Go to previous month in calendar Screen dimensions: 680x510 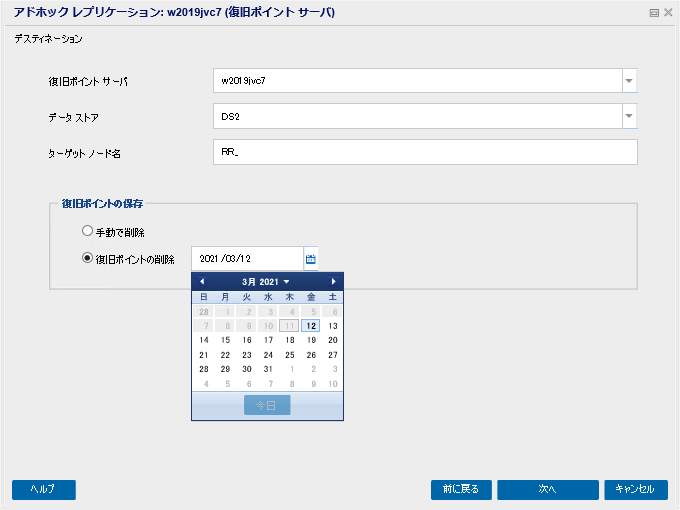(x=202, y=281)
